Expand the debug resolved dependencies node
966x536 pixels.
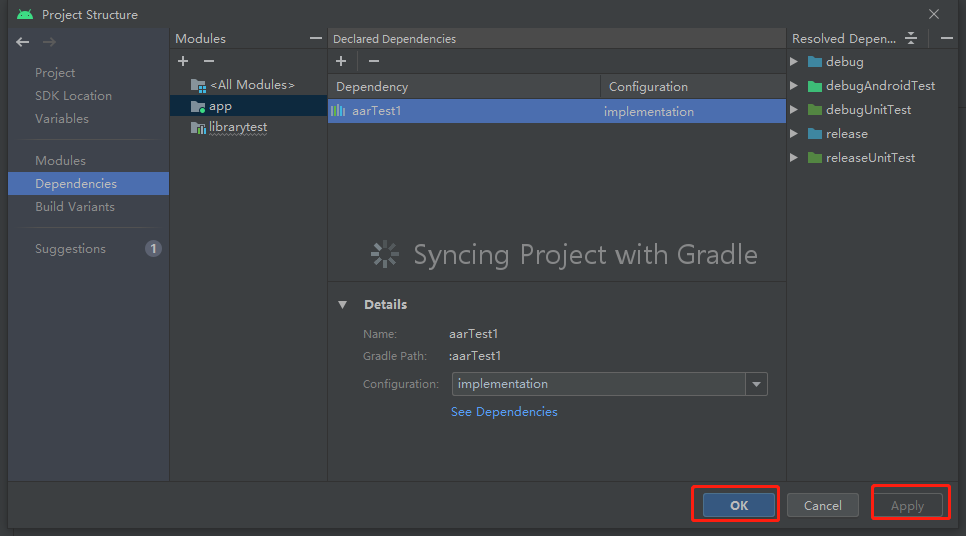point(794,62)
